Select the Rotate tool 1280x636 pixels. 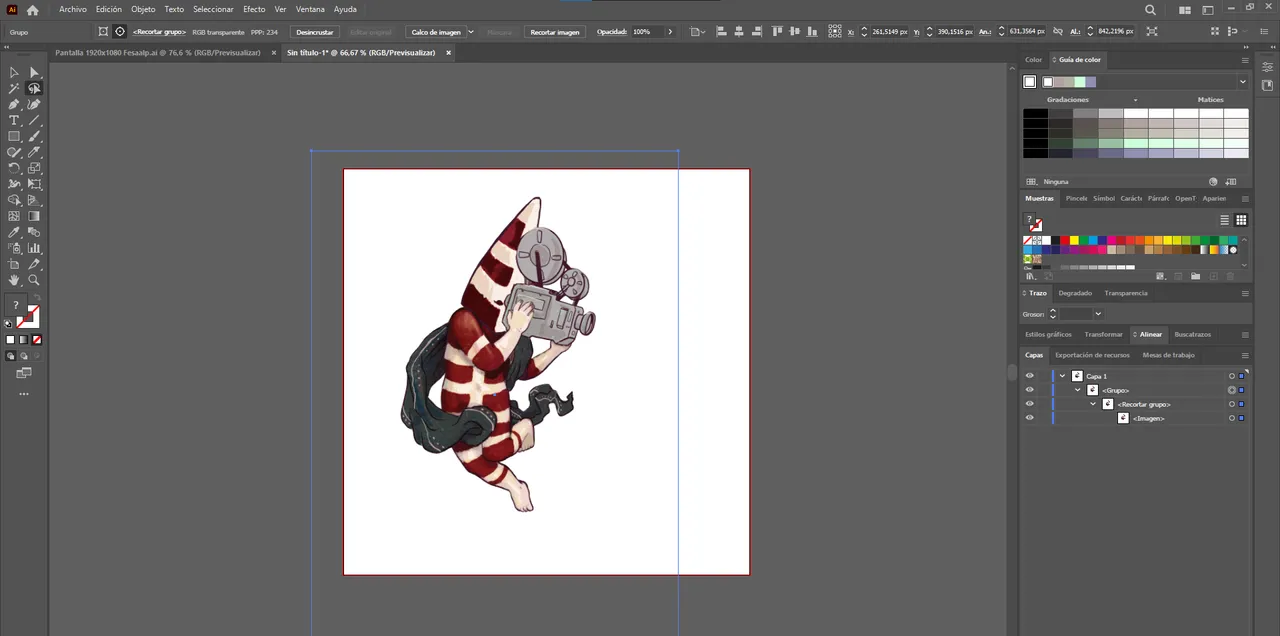(x=14, y=168)
